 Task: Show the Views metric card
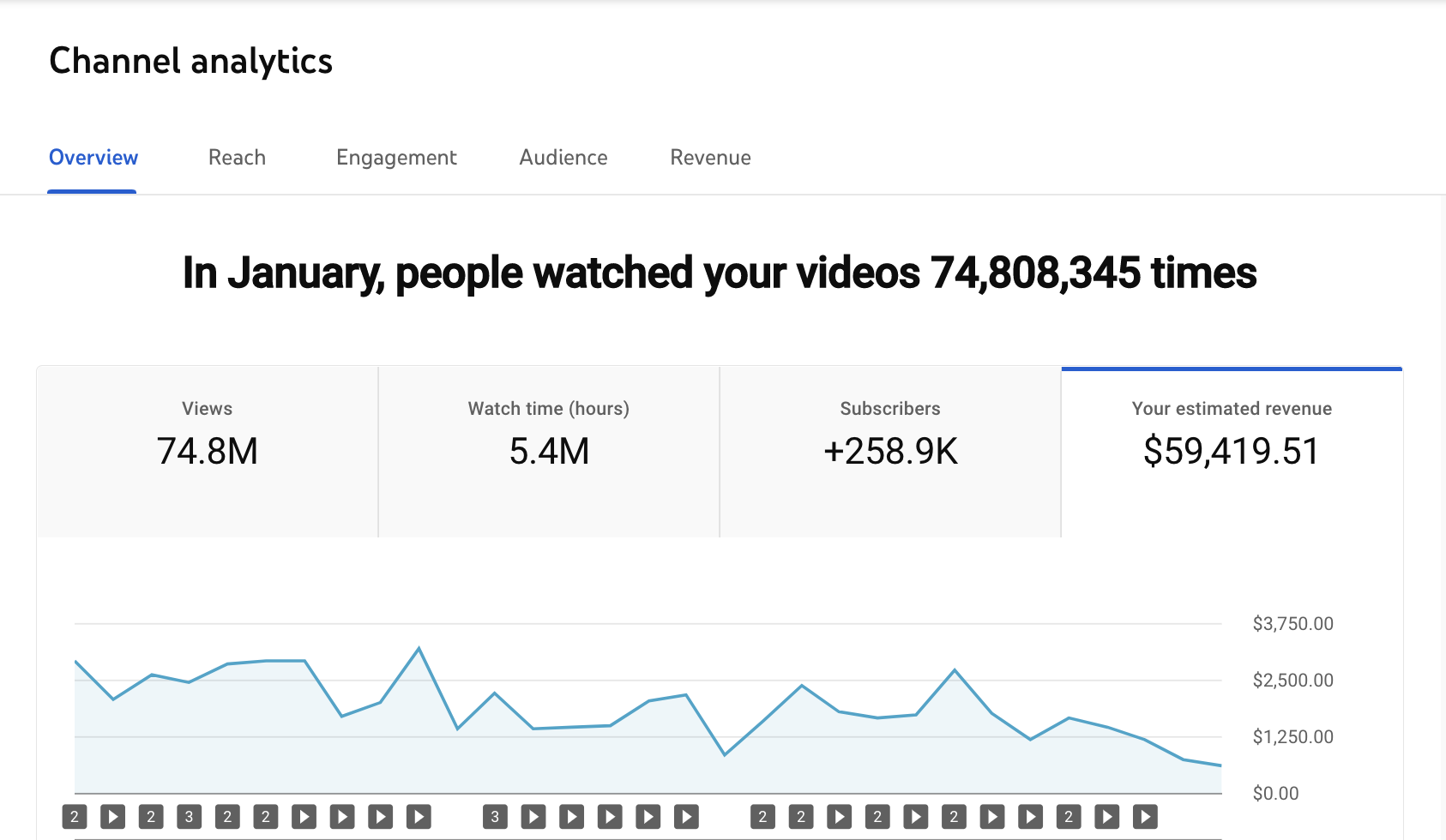pos(208,453)
